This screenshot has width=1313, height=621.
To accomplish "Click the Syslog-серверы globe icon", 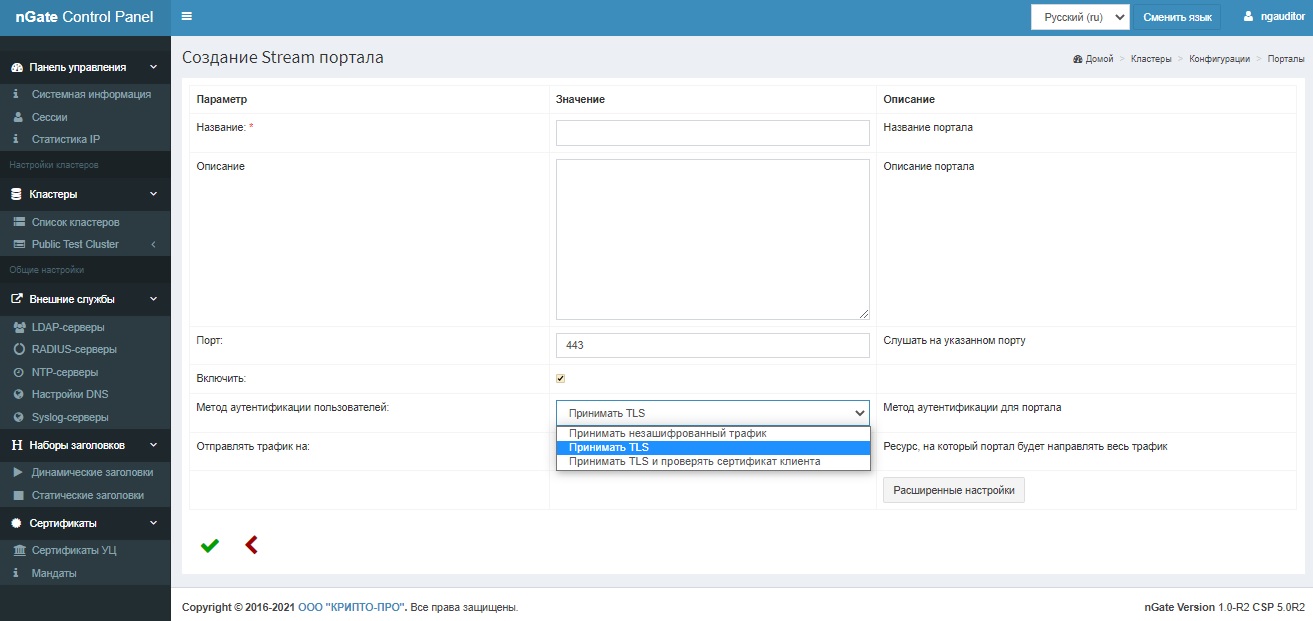I will [19, 417].
